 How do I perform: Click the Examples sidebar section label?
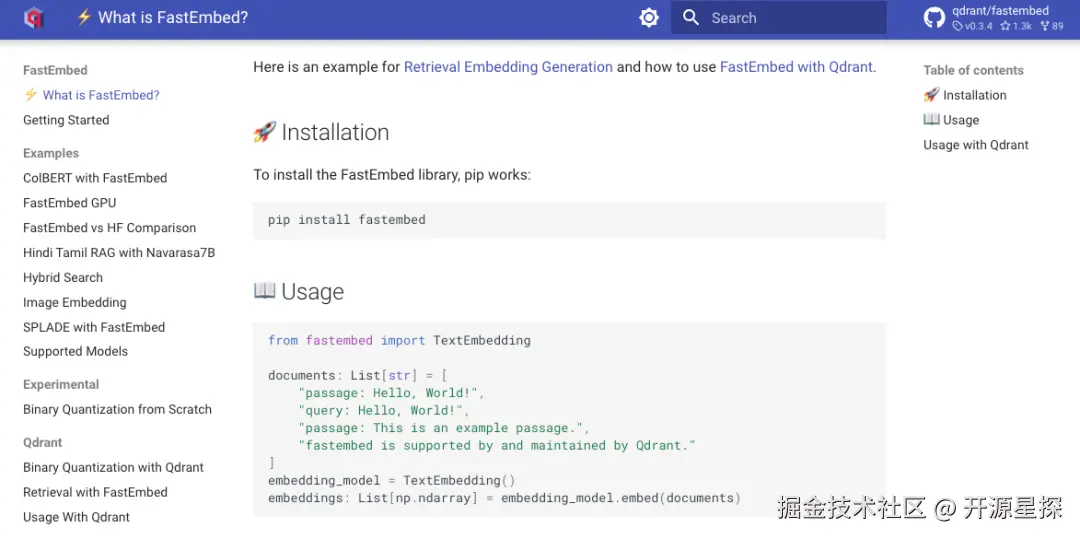pos(51,153)
